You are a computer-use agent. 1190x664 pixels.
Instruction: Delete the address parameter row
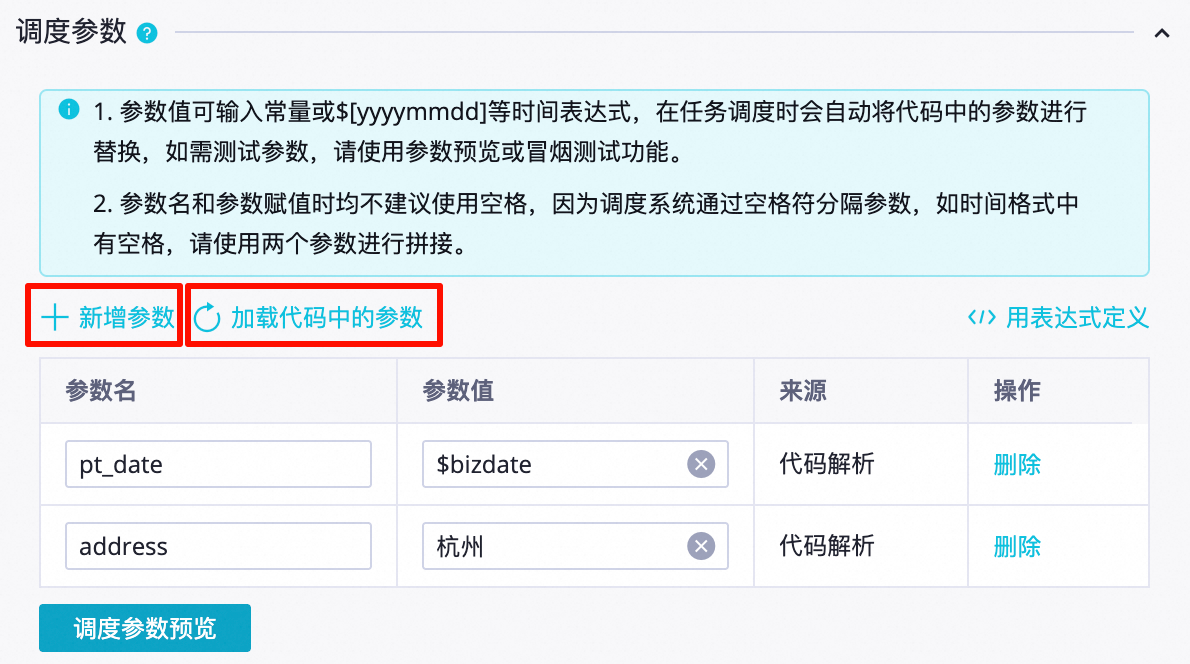point(1017,546)
